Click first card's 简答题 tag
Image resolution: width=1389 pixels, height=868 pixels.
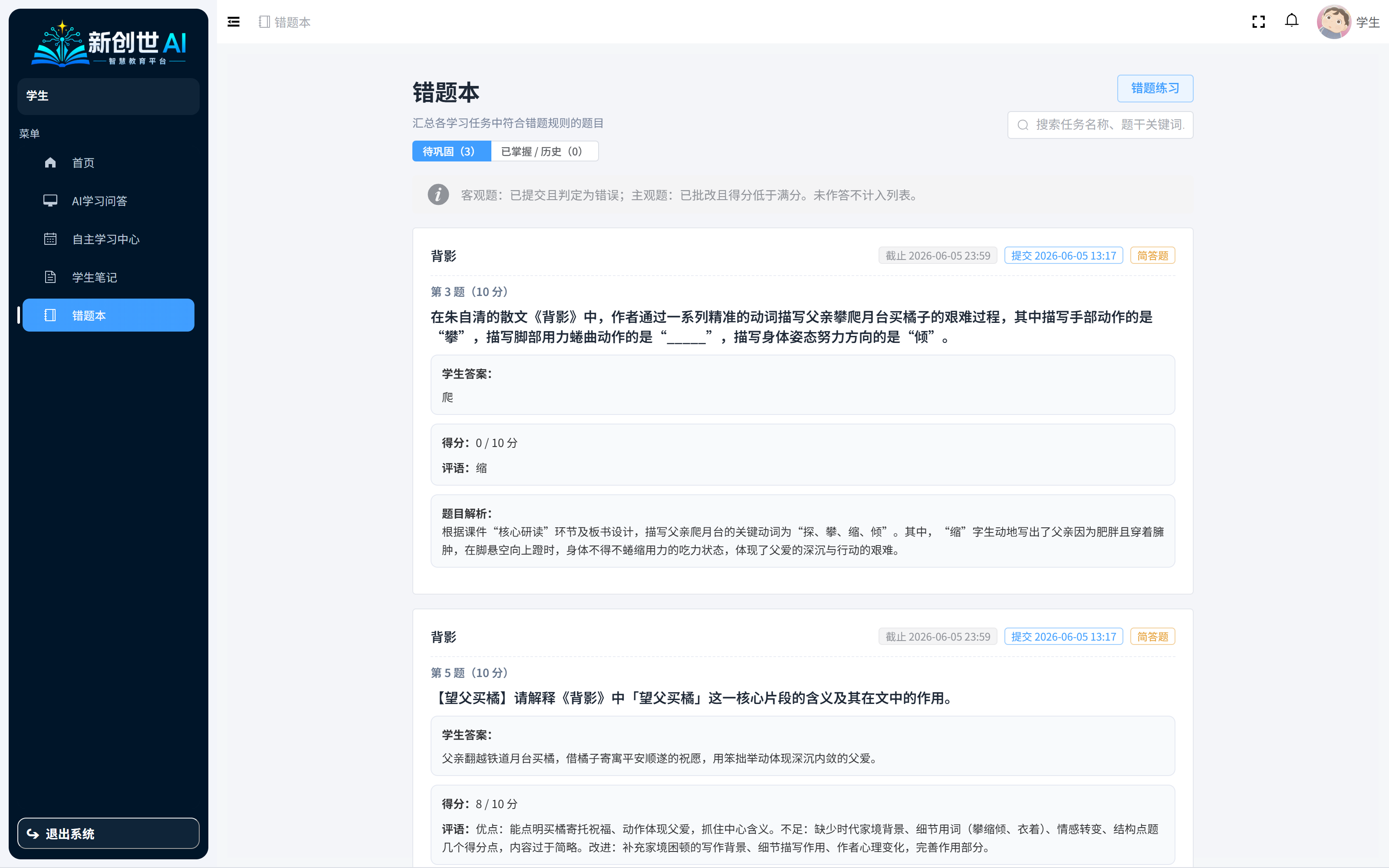coord(1152,256)
